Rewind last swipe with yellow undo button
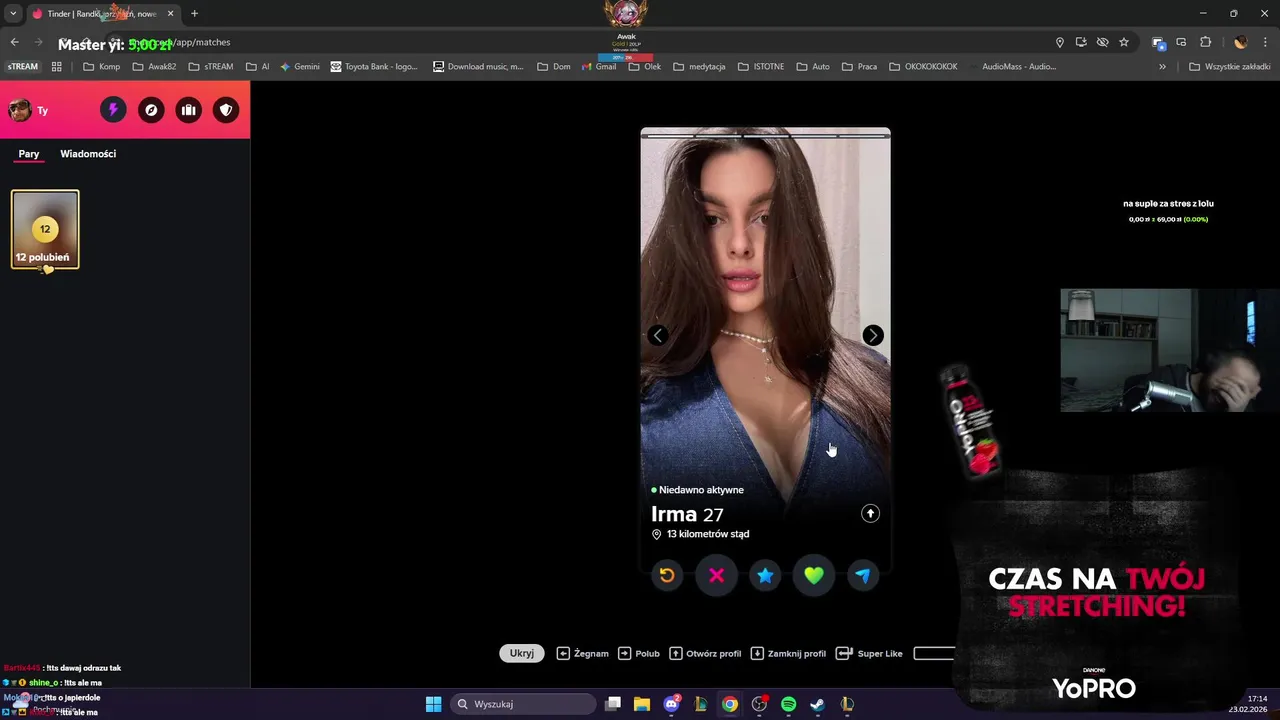The width and height of the screenshot is (1280, 720). [667, 575]
